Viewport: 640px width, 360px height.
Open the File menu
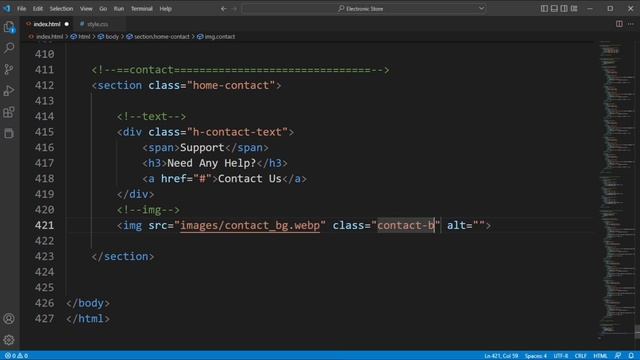[22, 9]
